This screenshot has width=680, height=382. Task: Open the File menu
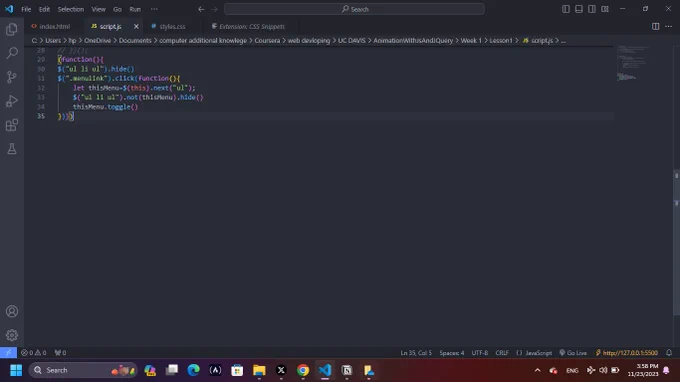click(26, 9)
